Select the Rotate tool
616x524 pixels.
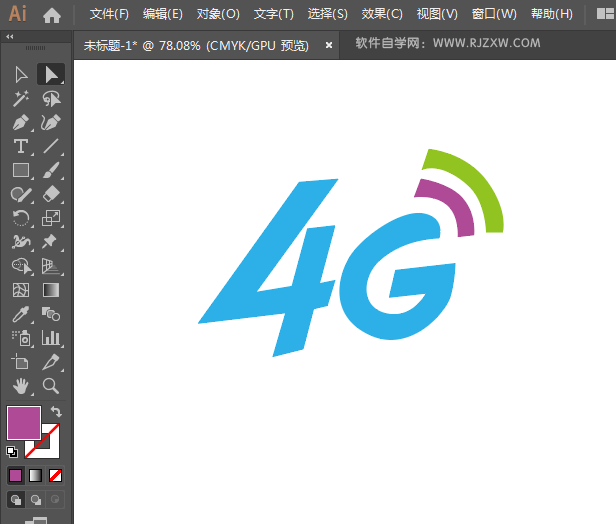[x=21, y=218]
